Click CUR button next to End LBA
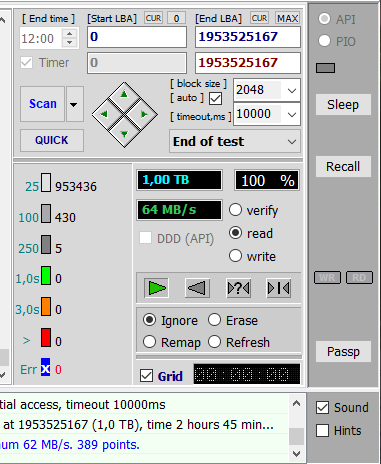Screen dimensions: 381x464 [259, 18]
